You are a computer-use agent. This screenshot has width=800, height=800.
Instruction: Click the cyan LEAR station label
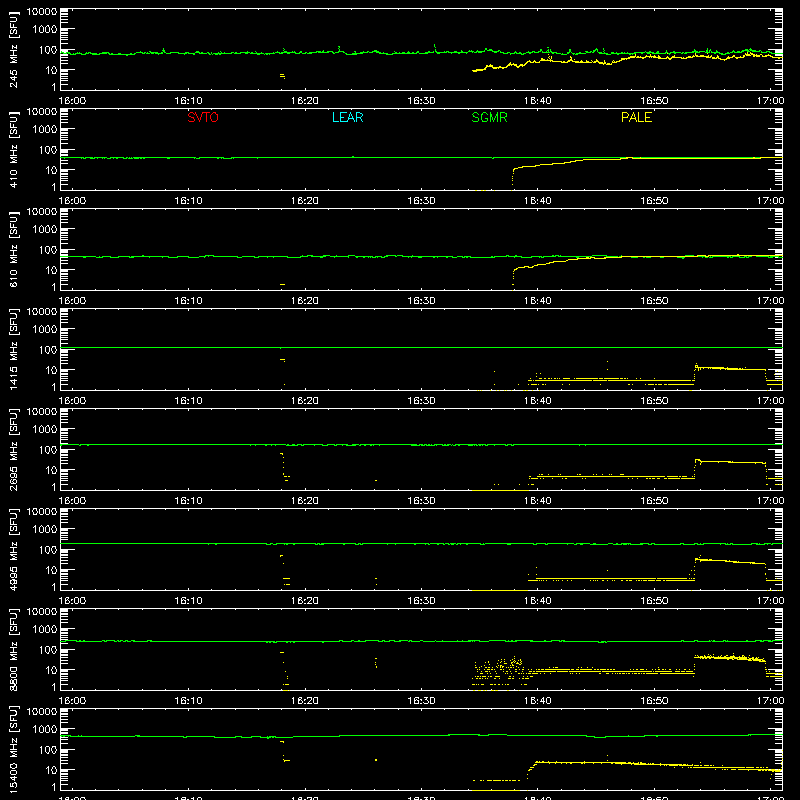pos(347,117)
